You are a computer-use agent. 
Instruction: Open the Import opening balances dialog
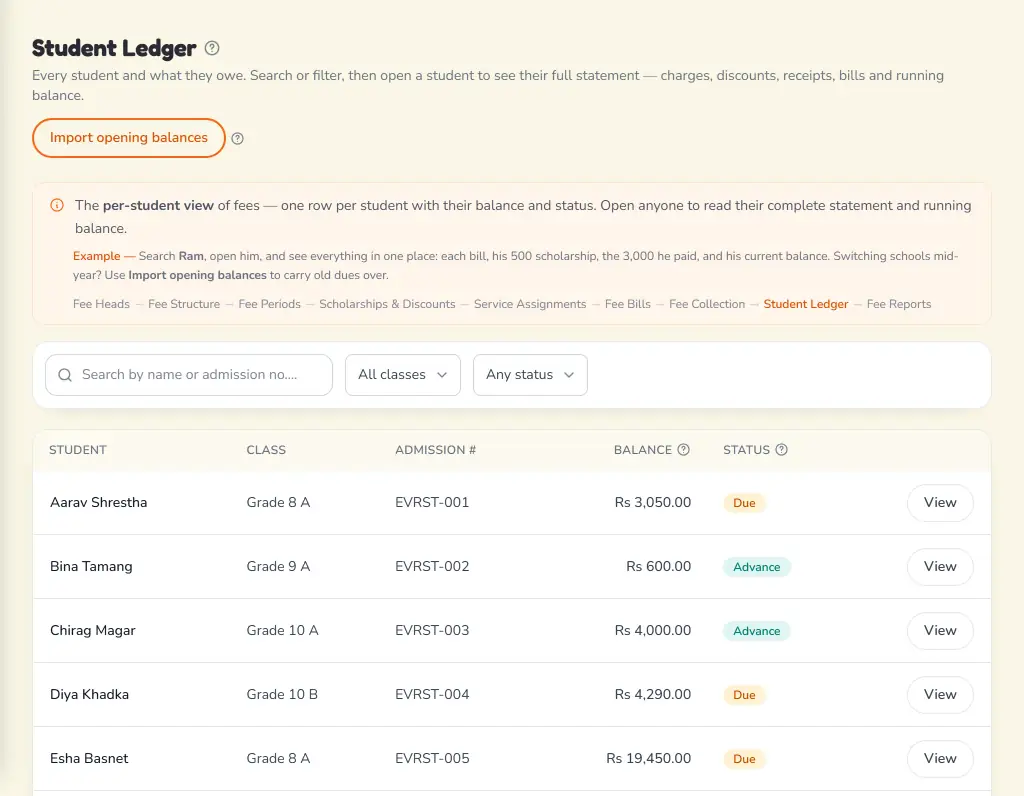[x=129, y=138]
